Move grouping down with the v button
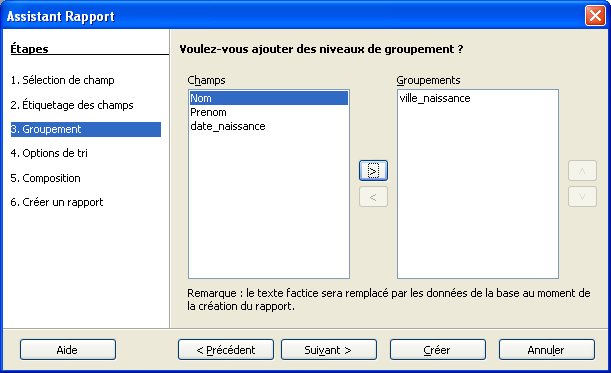This screenshot has height=373, width=611. tap(582, 196)
